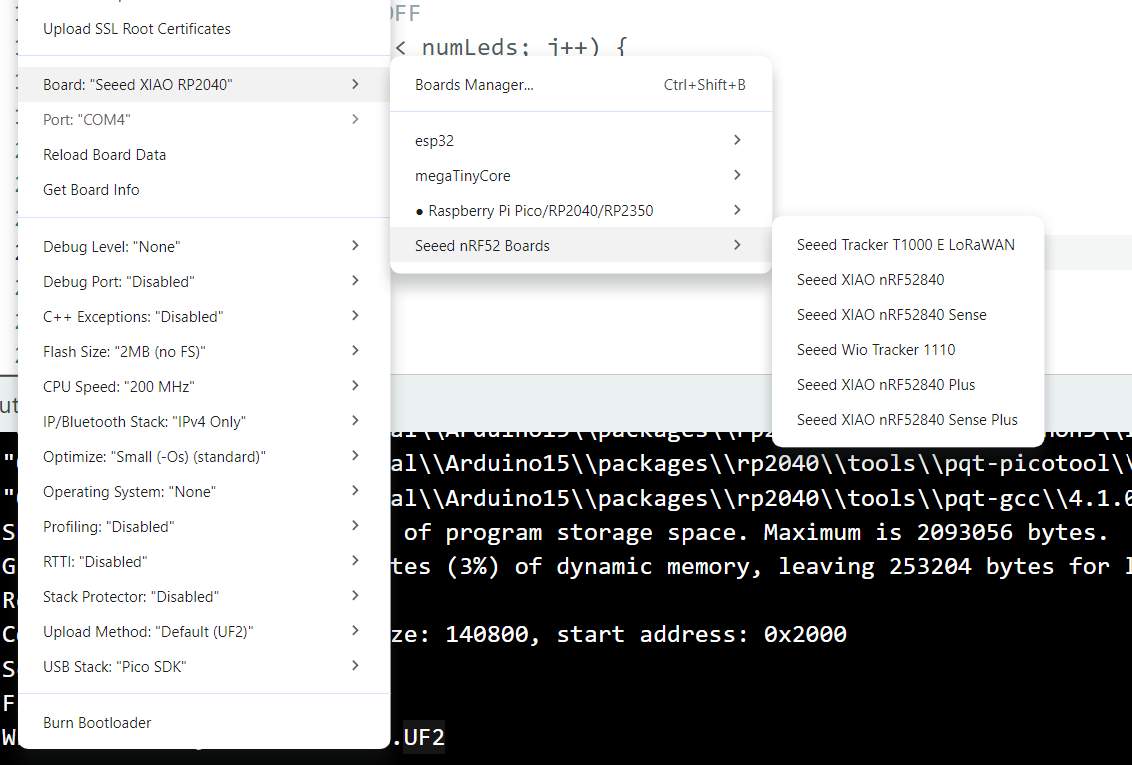Click the chevron next to Board entry

click(x=355, y=84)
